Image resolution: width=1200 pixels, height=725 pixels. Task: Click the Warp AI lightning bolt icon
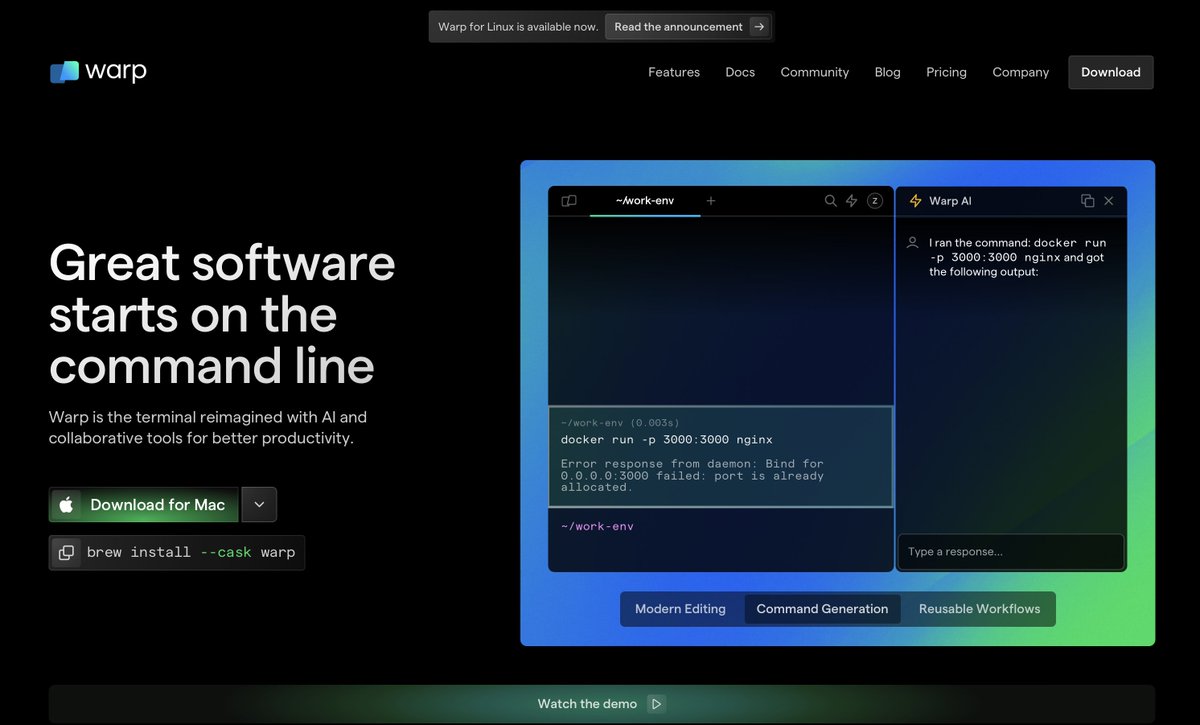(915, 201)
